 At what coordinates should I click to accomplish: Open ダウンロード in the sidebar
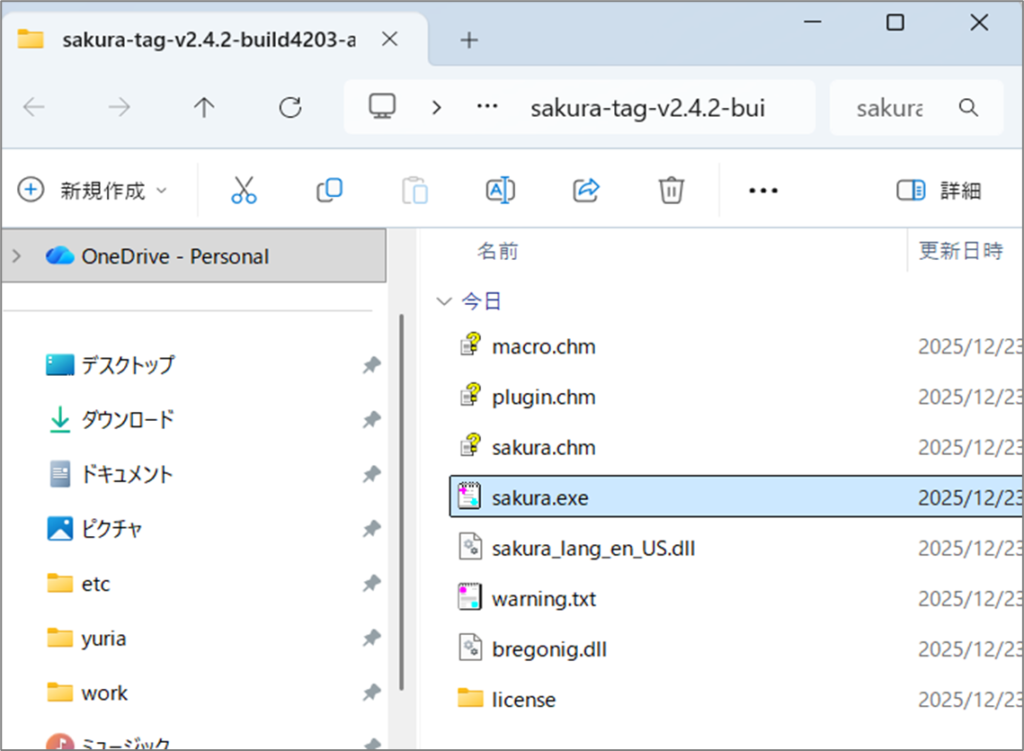127,420
